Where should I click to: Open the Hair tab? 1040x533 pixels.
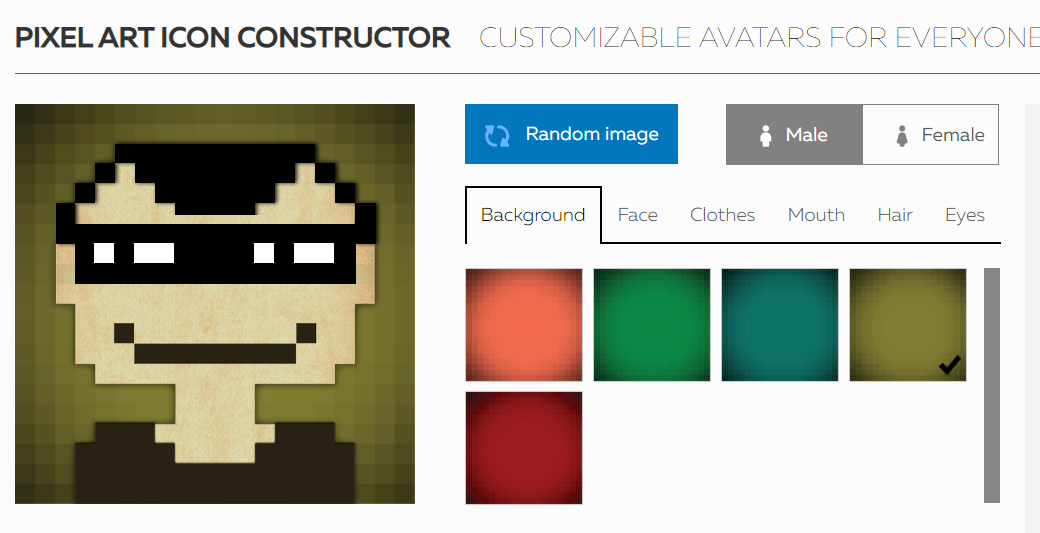coord(895,215)
